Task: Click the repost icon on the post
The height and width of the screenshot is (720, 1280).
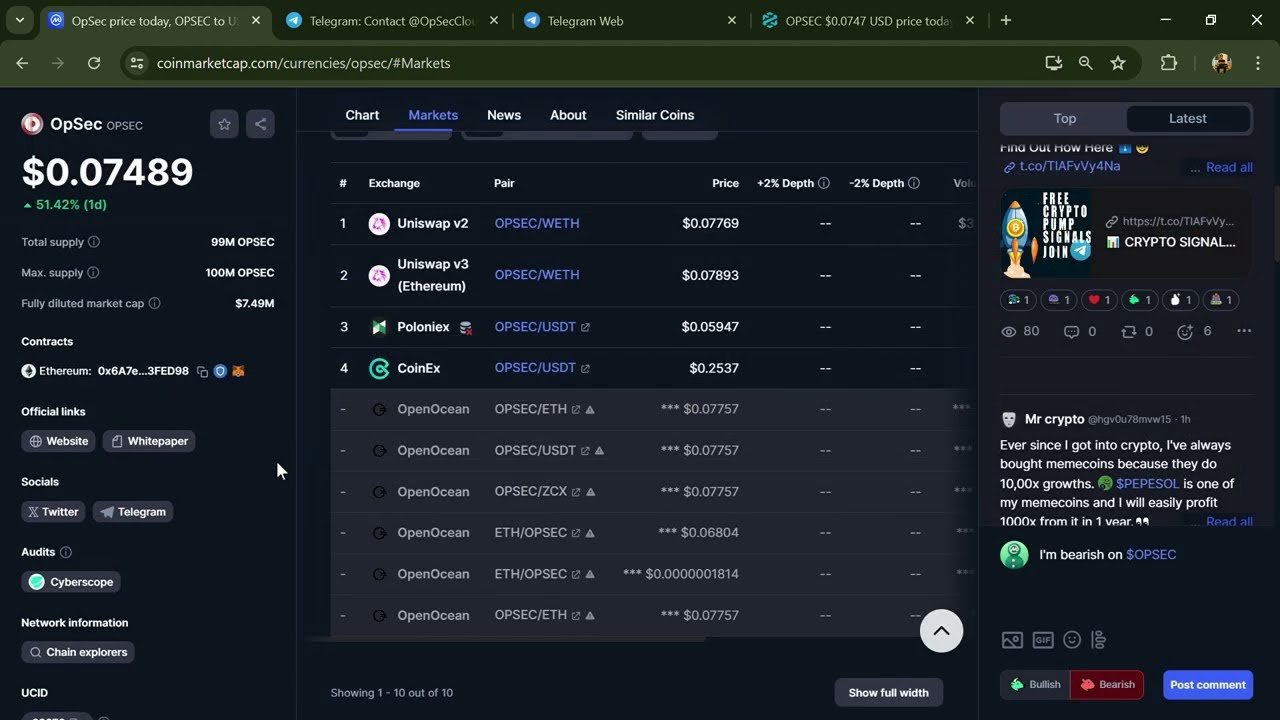Action: [1128, 331]
